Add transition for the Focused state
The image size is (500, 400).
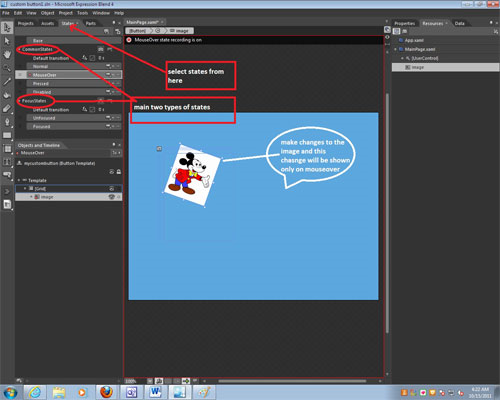coord(109,126)
